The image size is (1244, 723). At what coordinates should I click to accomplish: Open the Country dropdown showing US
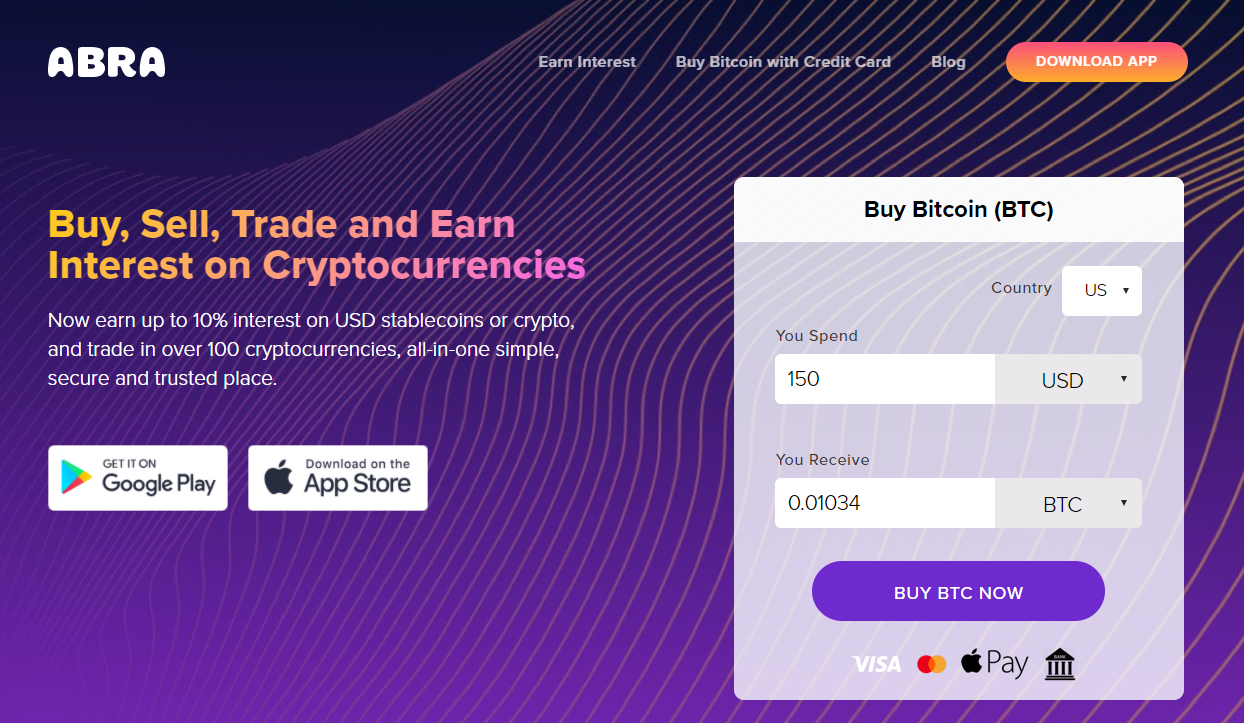click(x=1102, y=291)
